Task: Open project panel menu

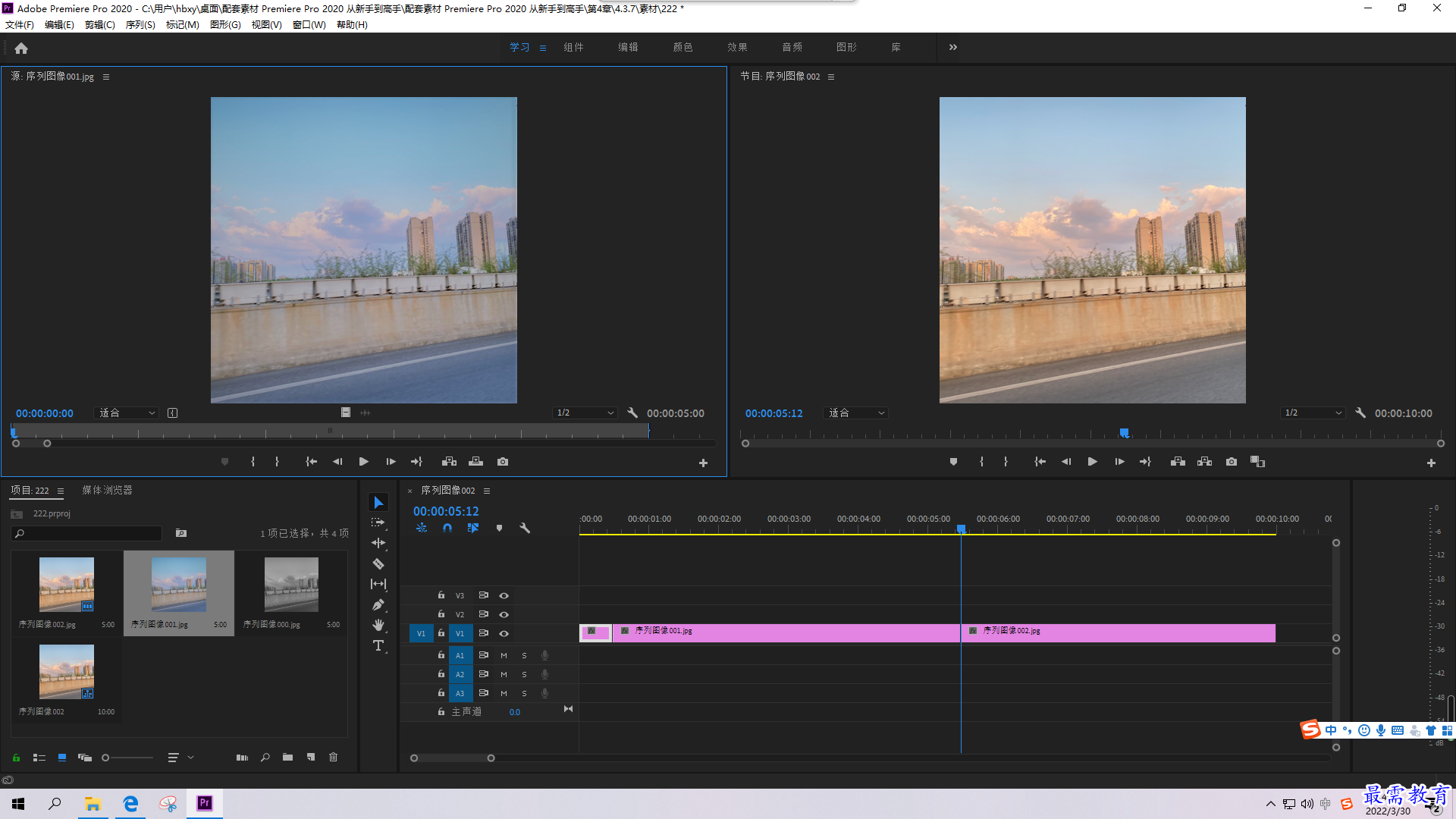Action: [x=61, y=491]
